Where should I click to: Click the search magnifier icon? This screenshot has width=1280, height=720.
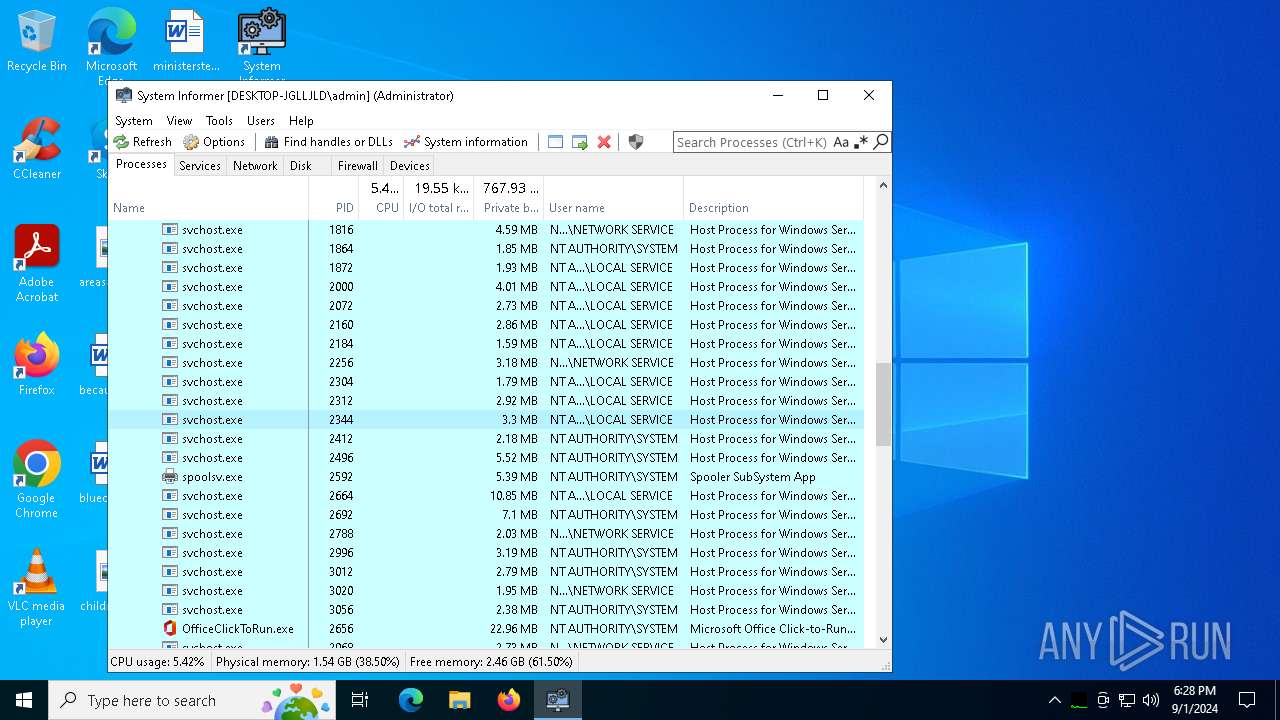click(881, 142)
